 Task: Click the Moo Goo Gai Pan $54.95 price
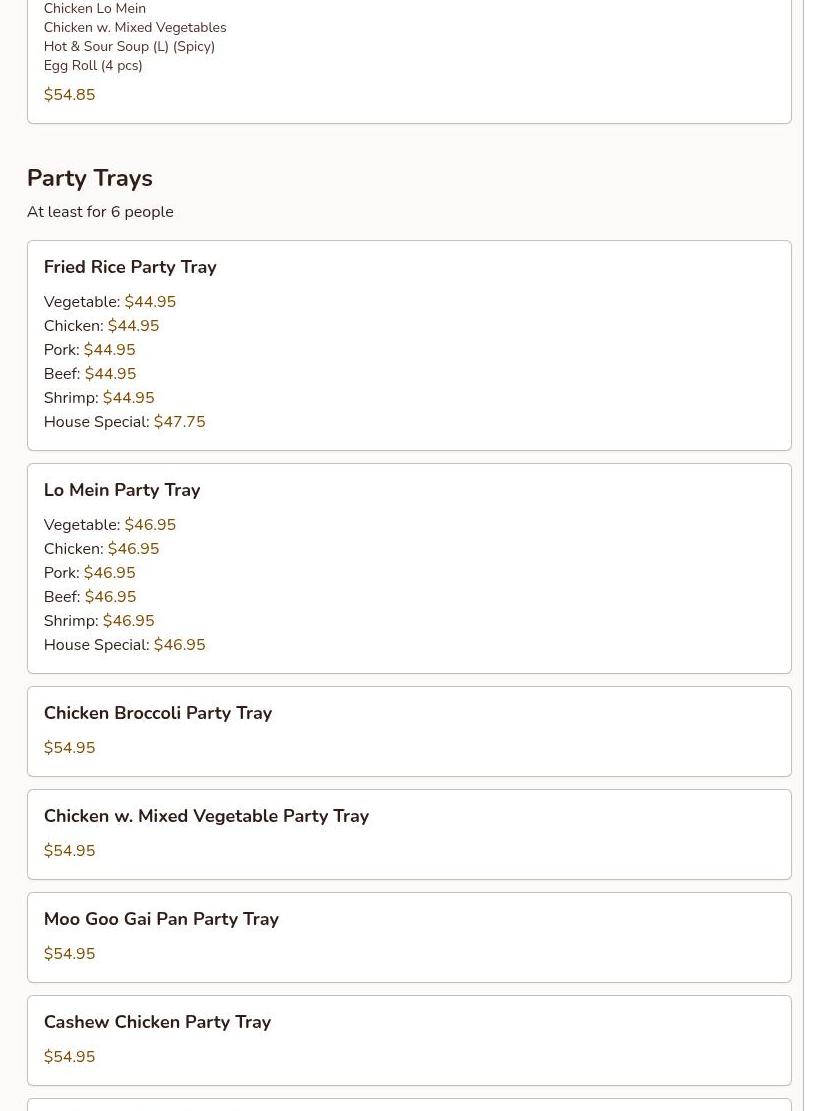click(x=69, y=954)
